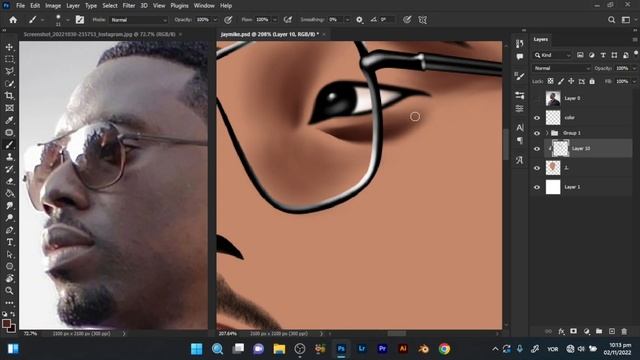Open the Flow slider dropdown arrow
This screenshot has width=640, height=360.
coord(275,20)
